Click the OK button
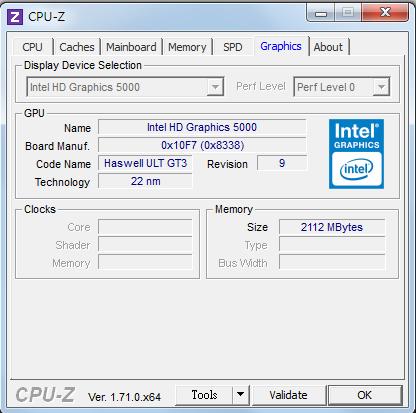This screenshot has width=416, height=413. (365, 395)
